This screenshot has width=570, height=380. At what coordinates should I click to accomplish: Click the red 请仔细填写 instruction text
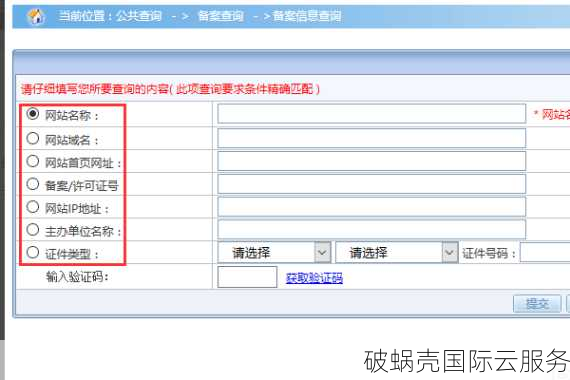coord(170,89)
